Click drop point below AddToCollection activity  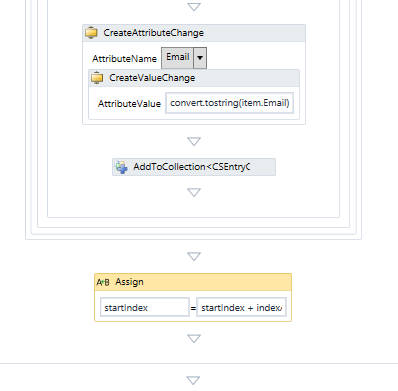click(194, 192)
